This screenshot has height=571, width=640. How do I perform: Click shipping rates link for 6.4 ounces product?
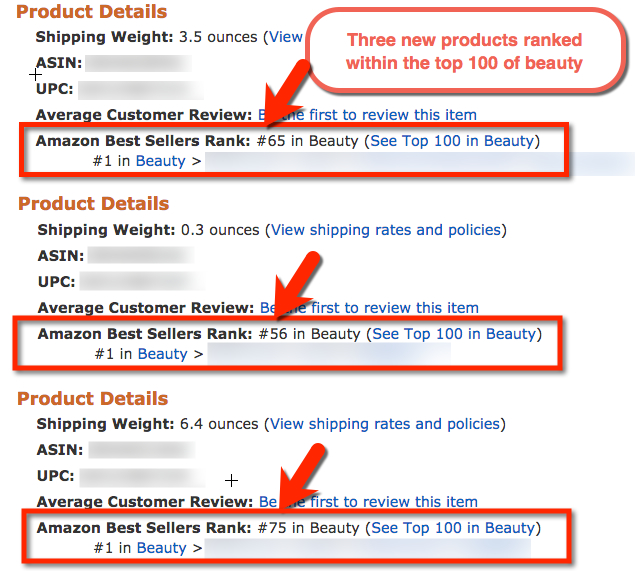[385, 424]
